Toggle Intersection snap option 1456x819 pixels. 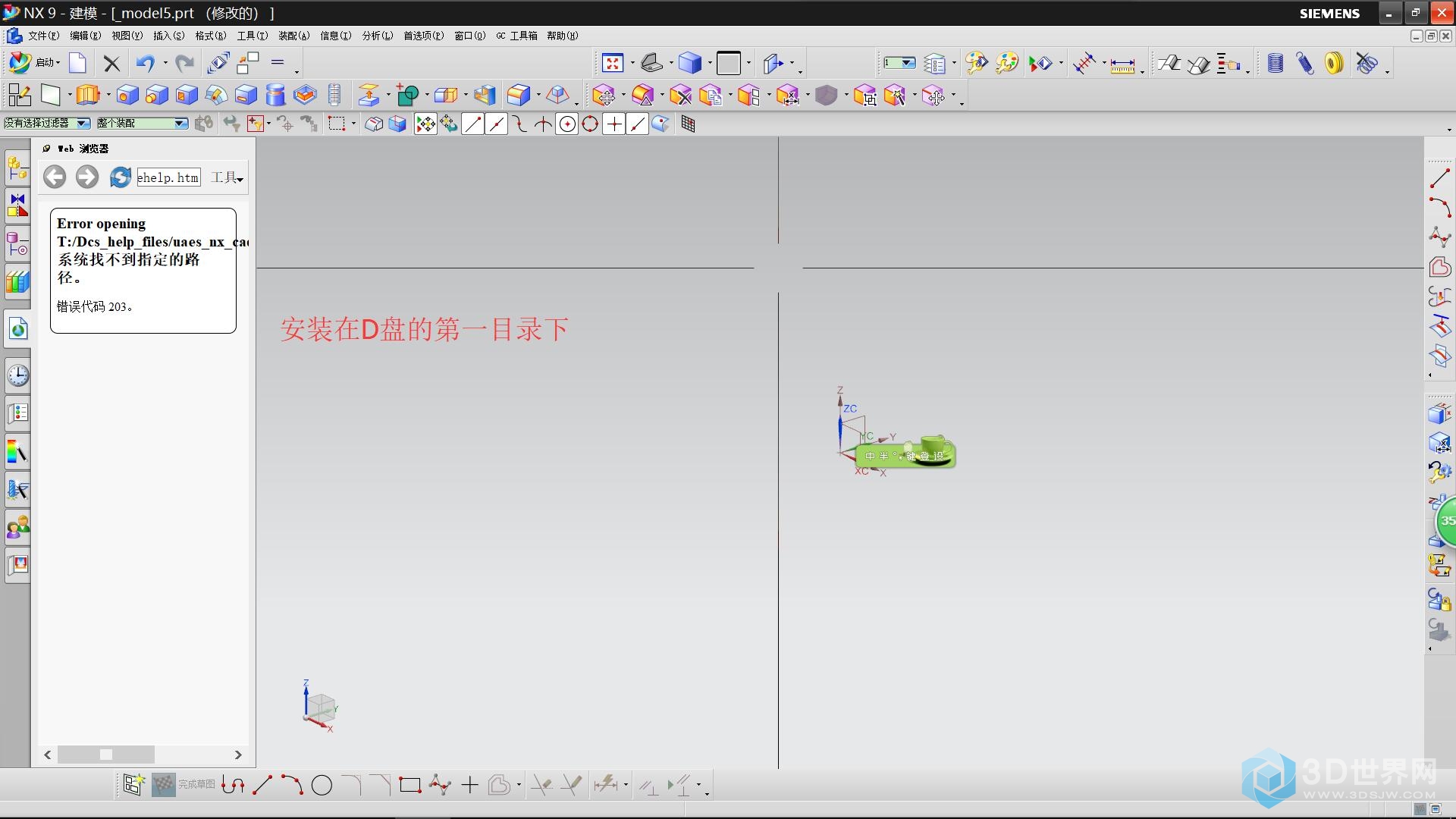543,124
